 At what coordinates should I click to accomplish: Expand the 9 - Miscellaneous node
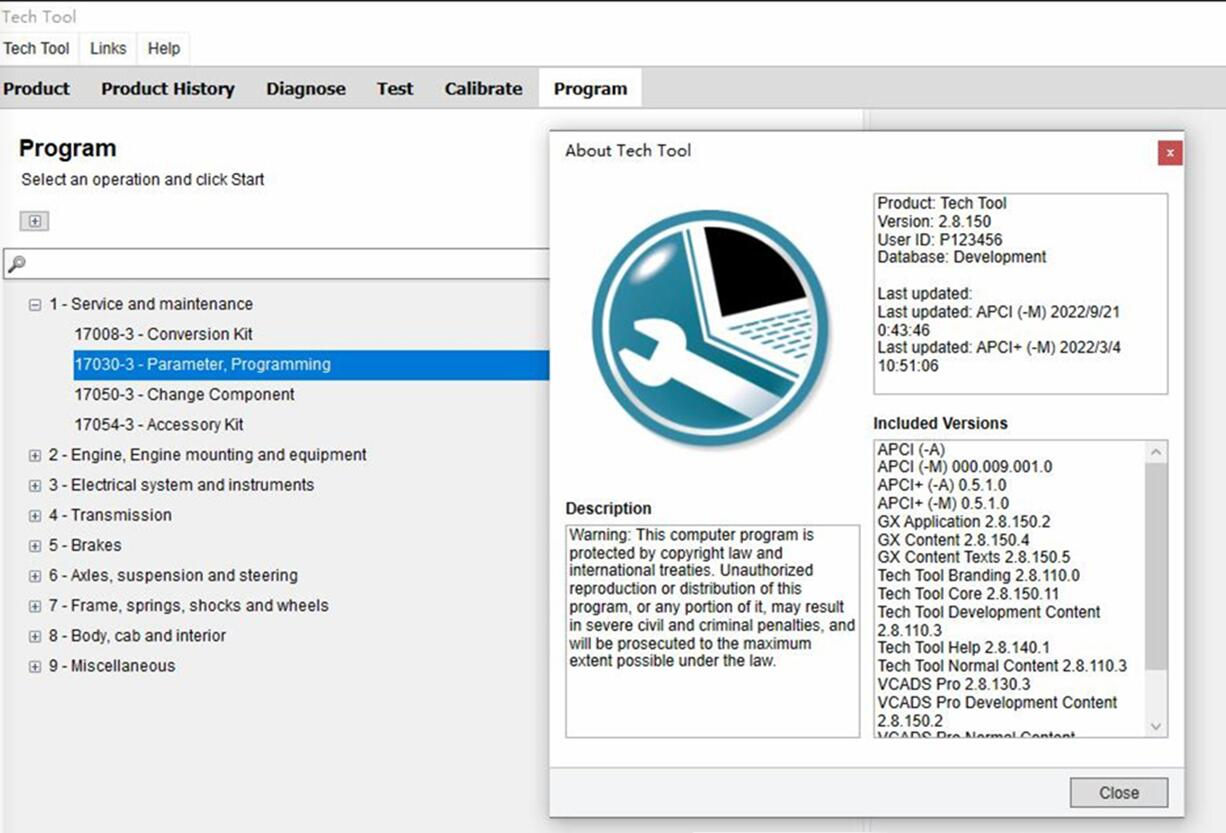click(35, 666)
